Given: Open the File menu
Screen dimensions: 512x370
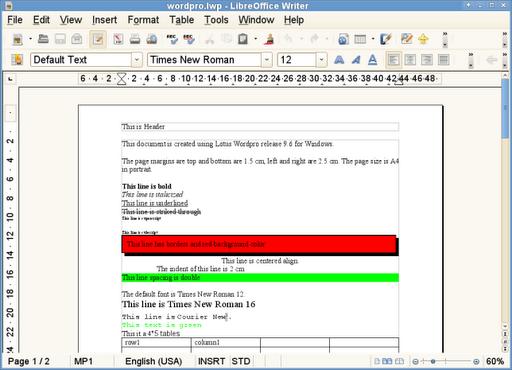Looking at the screenshot, I should 15,20.
